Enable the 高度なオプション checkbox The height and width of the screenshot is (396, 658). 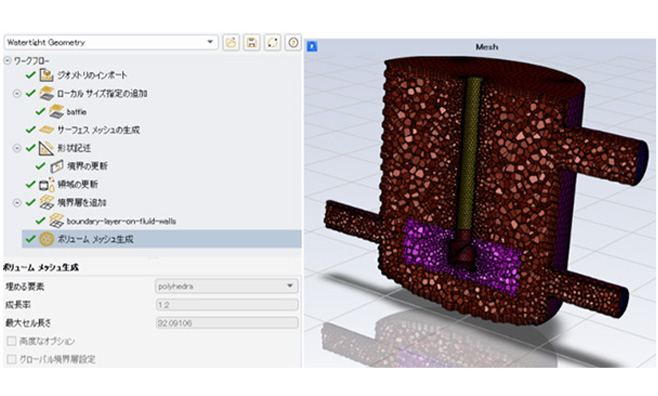[x=12, y=341]
